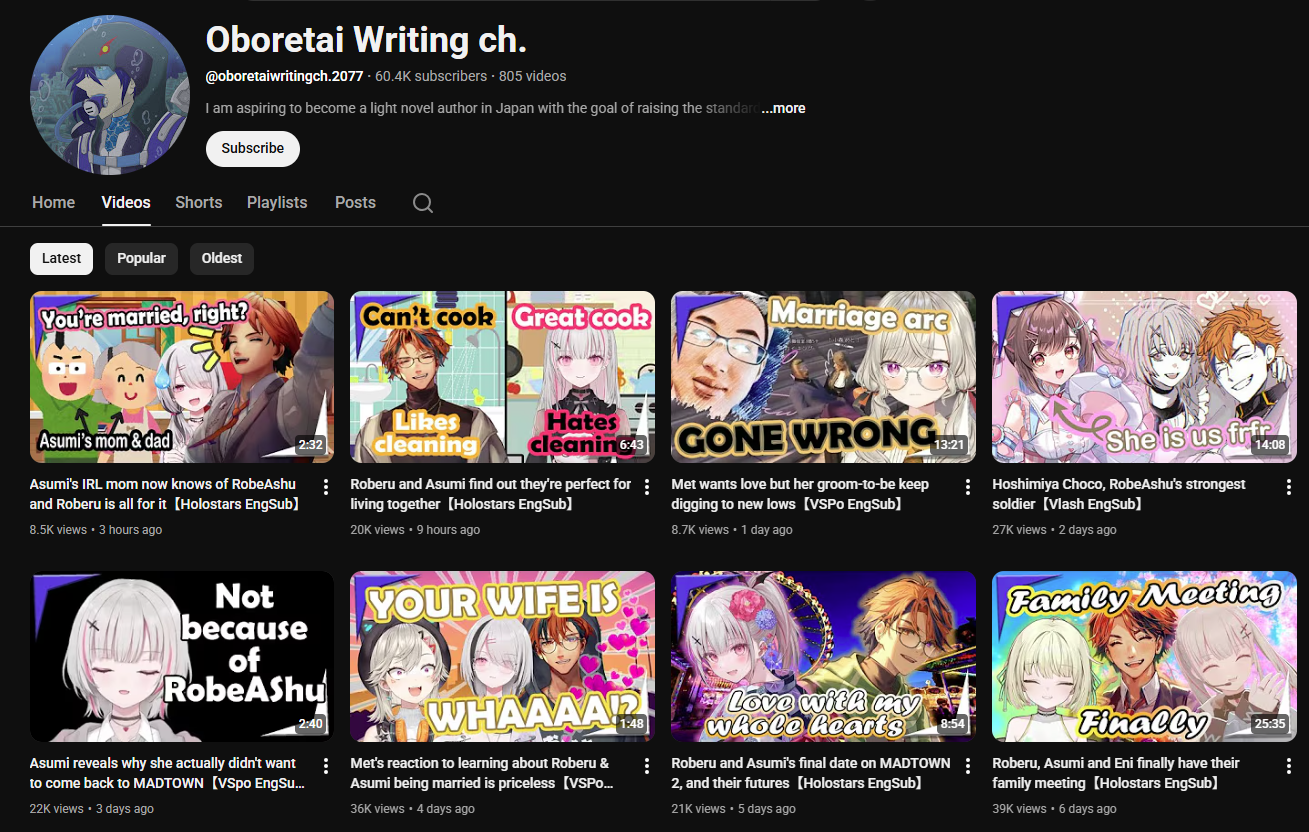Click "8.5K views • 3 hours ago" metadata
This screenshot has height=832, width=1309.
tap(96, 530)
